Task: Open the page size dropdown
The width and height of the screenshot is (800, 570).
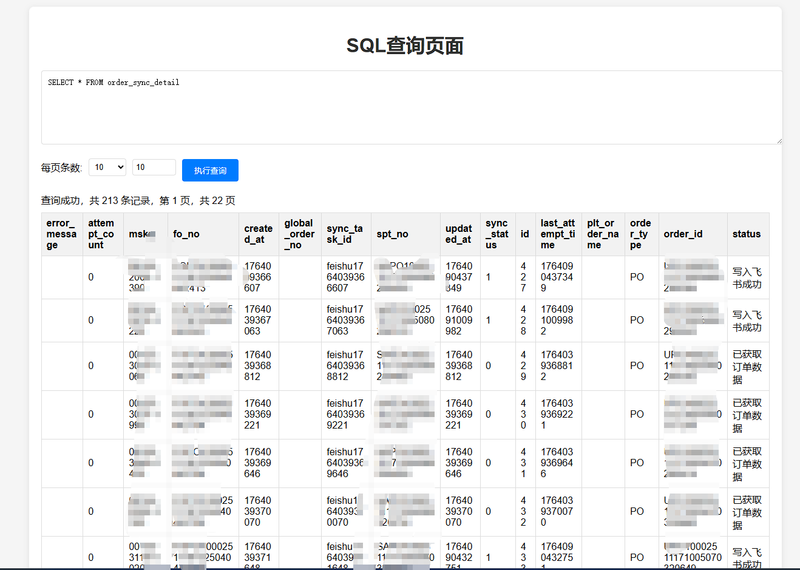Action: point(107,168)
